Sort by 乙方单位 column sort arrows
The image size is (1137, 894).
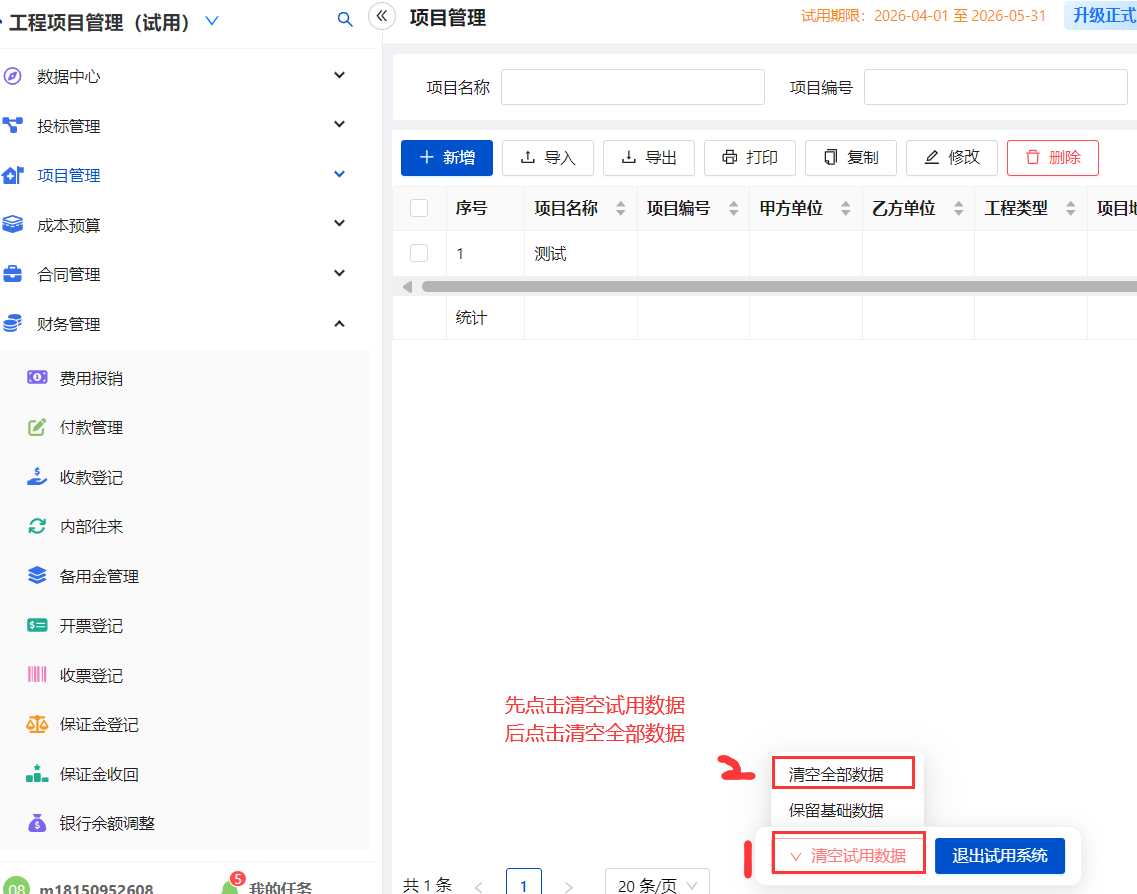[x=959, y=209]
